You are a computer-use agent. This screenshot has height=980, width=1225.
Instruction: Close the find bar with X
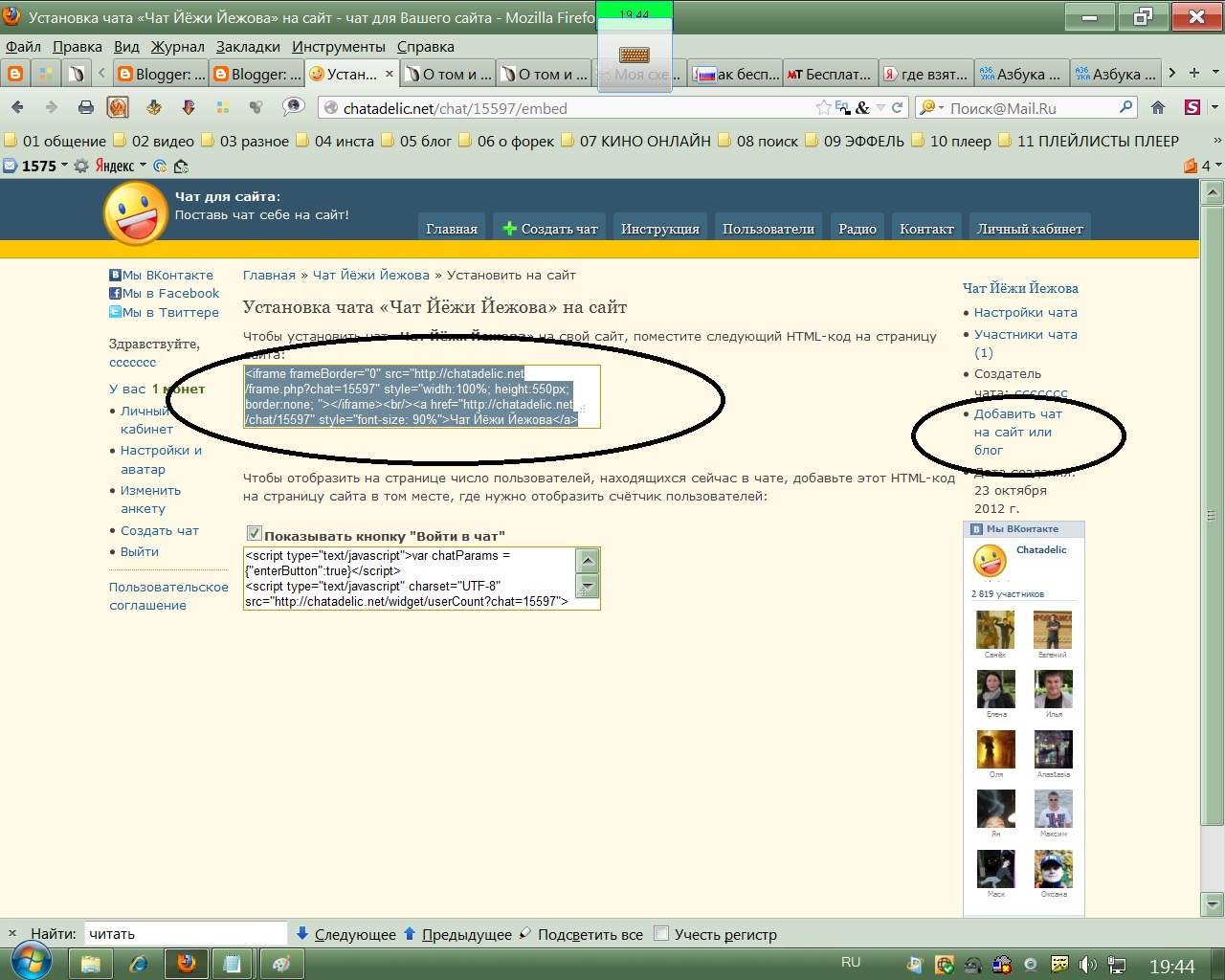[11, 933]
